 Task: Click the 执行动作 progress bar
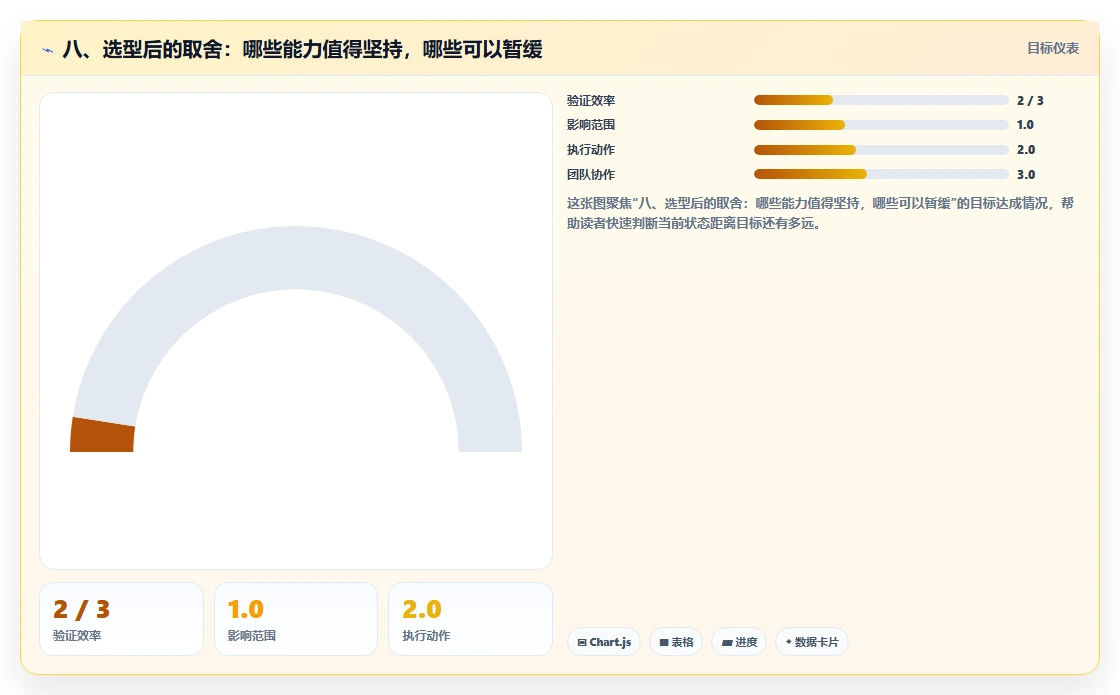coord(881,150)
